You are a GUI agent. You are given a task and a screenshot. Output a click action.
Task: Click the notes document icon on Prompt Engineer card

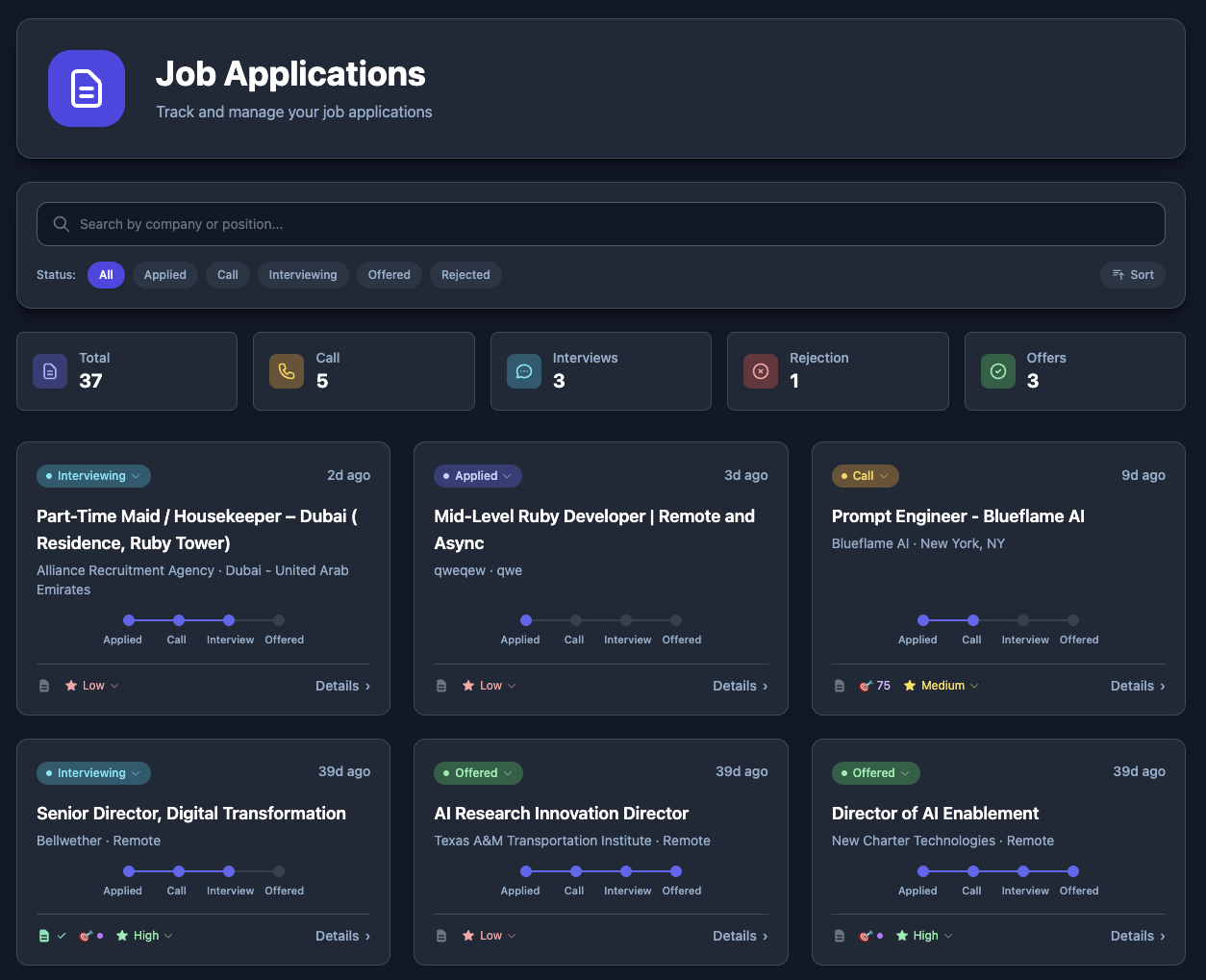click(x=840, y=685)
